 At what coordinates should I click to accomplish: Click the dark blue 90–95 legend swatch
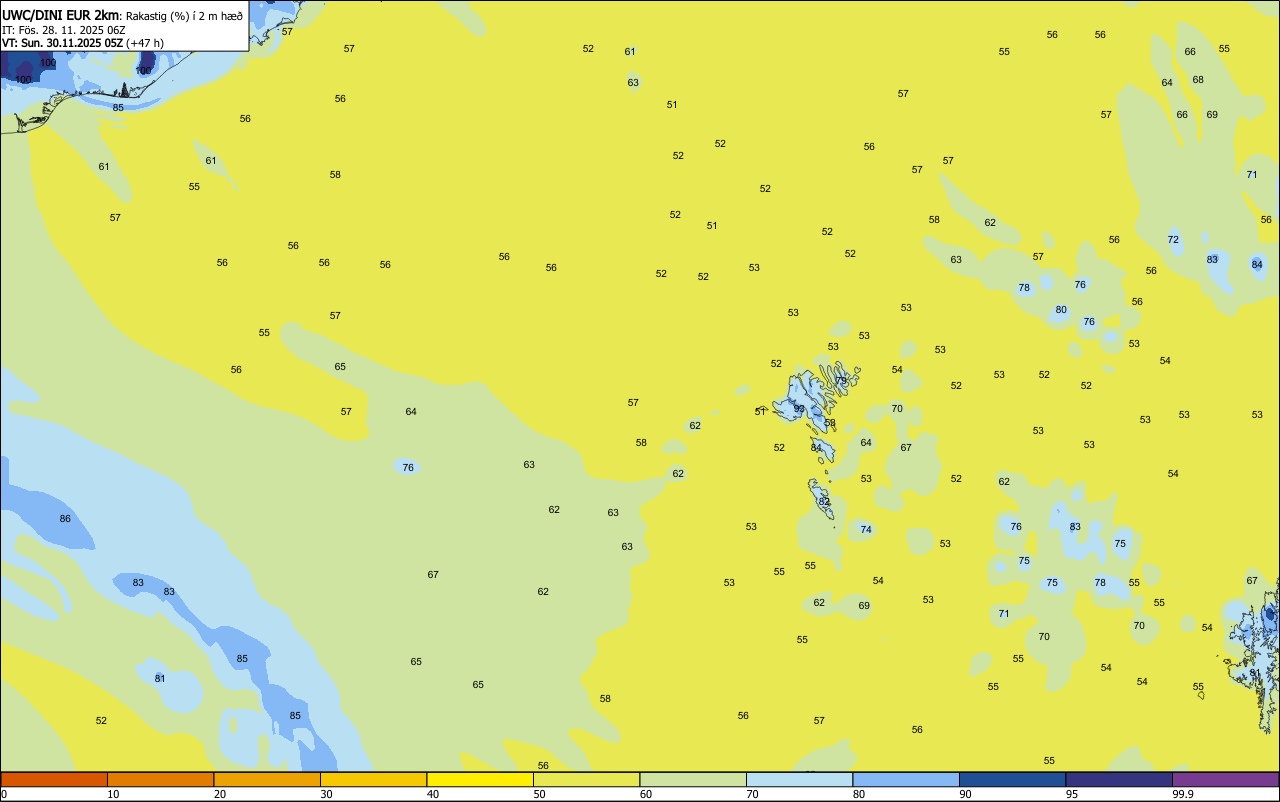coord(1012,779)
